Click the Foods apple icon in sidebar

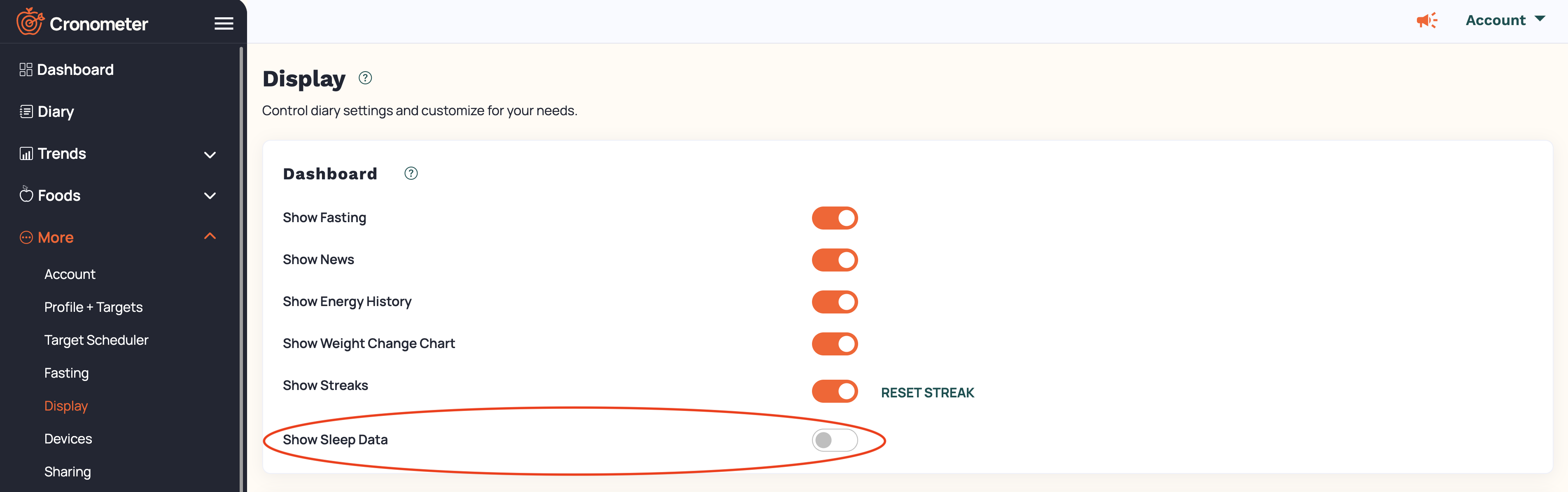point(26,195)
